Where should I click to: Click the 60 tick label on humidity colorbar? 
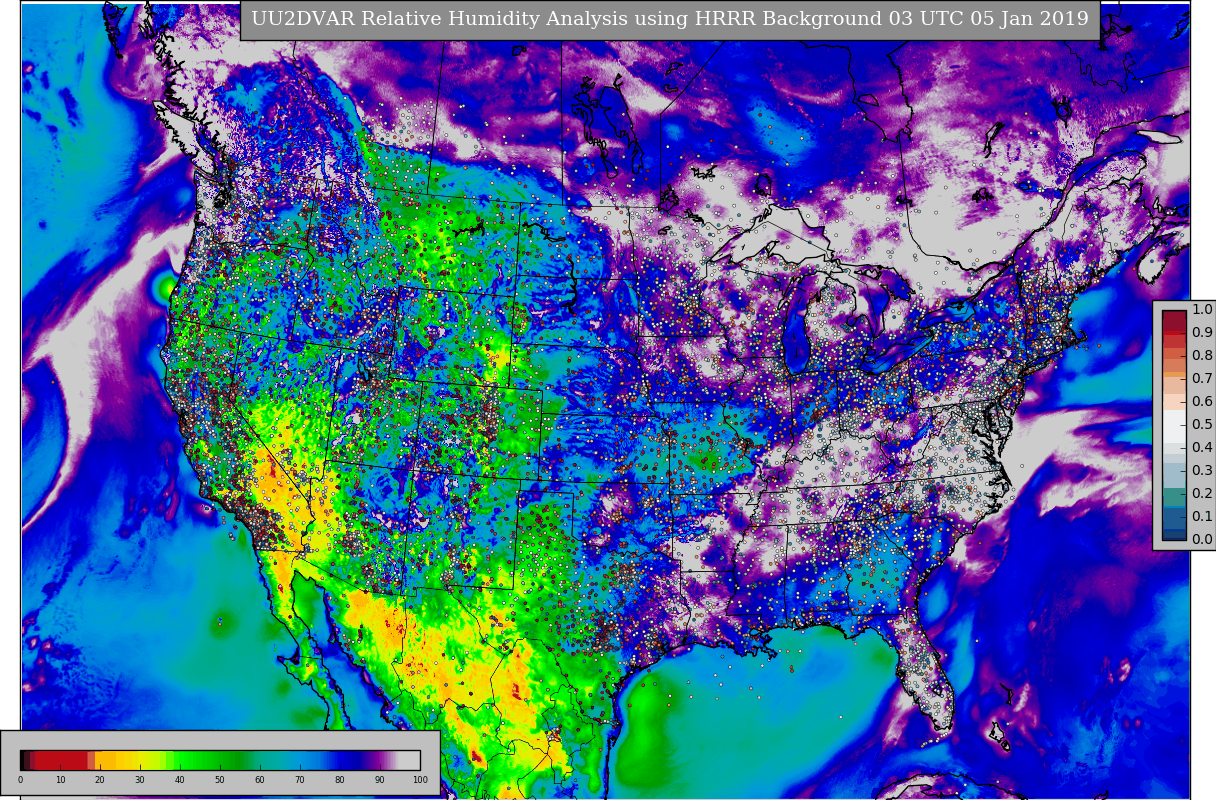pyautogui.click(x=260, y=780)
